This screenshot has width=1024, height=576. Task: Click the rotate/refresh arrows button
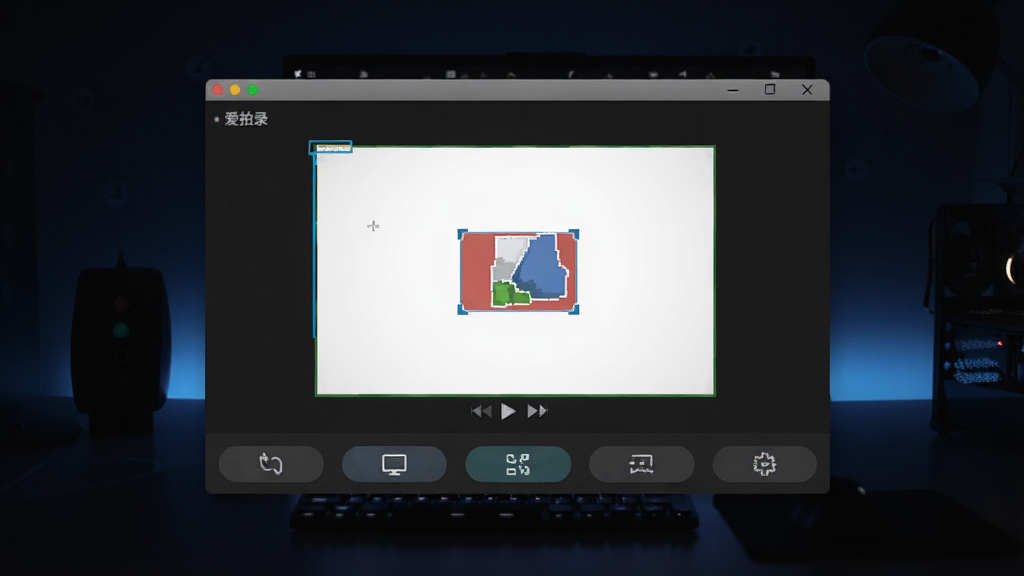tap(271, 464)
